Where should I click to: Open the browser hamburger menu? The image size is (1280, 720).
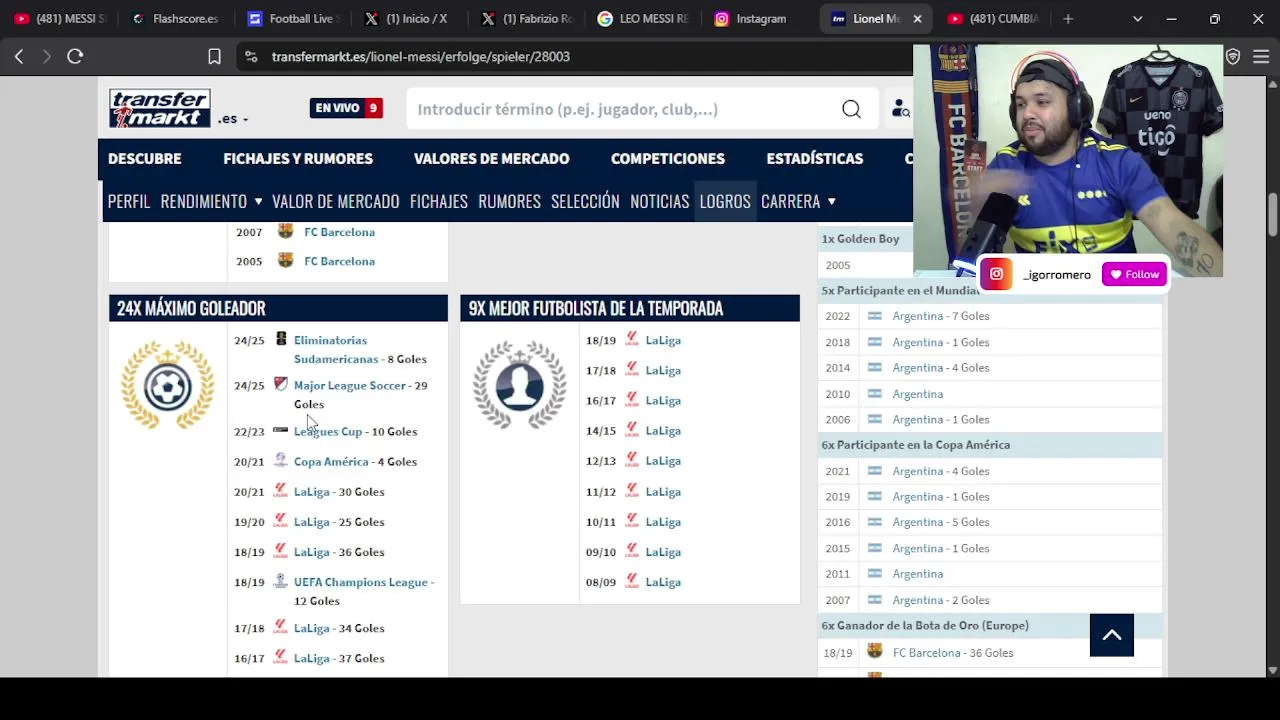point(1261,57)
